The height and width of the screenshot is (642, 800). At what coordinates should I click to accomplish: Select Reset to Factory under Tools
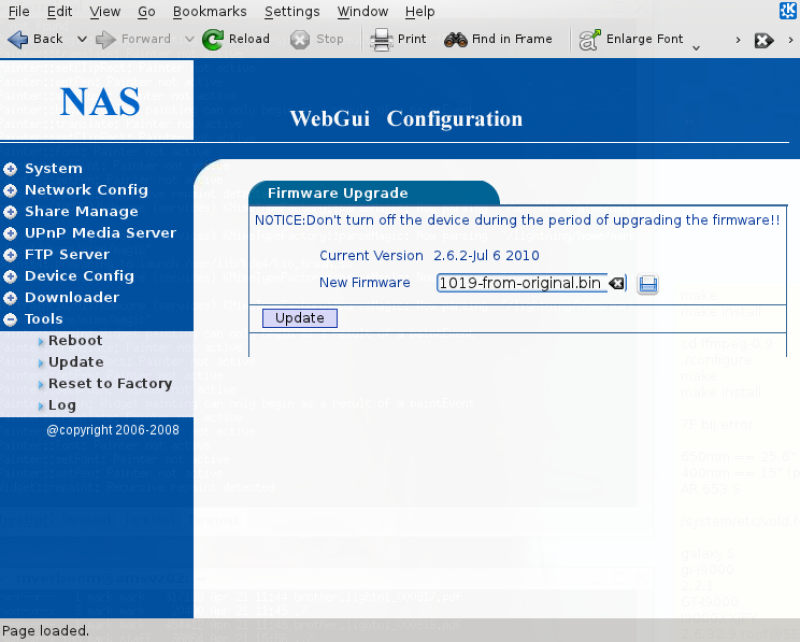tap(110, 383)
